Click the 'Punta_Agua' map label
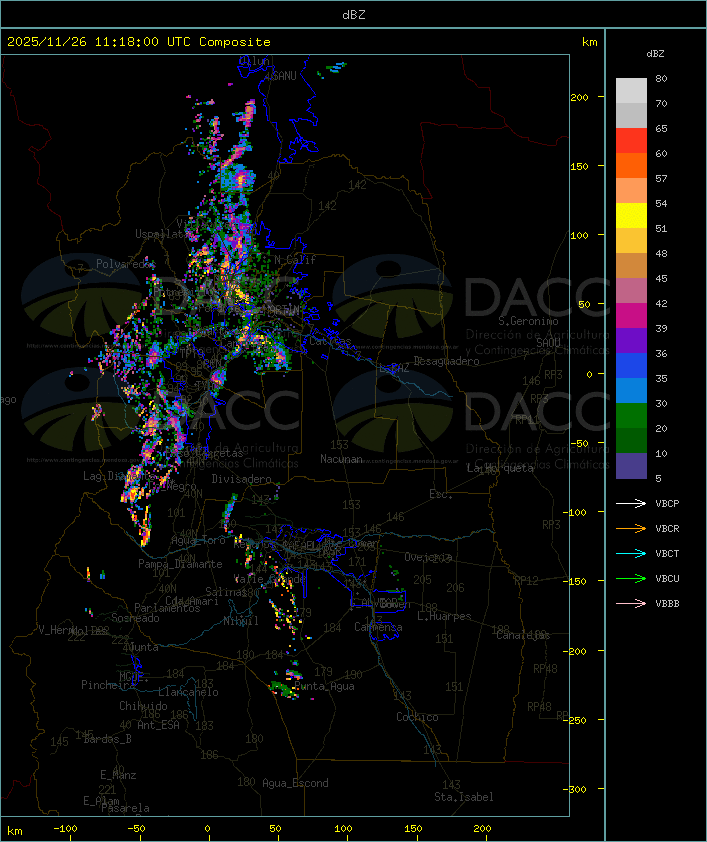The width and height of the screenshot is (707, 842). [324, 686]
